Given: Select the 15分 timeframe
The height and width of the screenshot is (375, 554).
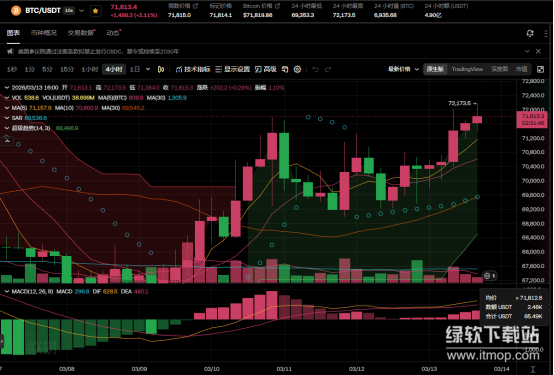Looking at the screenshot, I should coord(67,69).
